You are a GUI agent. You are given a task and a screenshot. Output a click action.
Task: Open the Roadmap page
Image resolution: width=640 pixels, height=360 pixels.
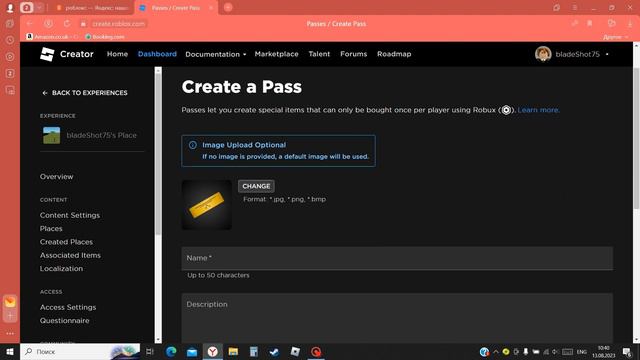(x=394, y=54)
